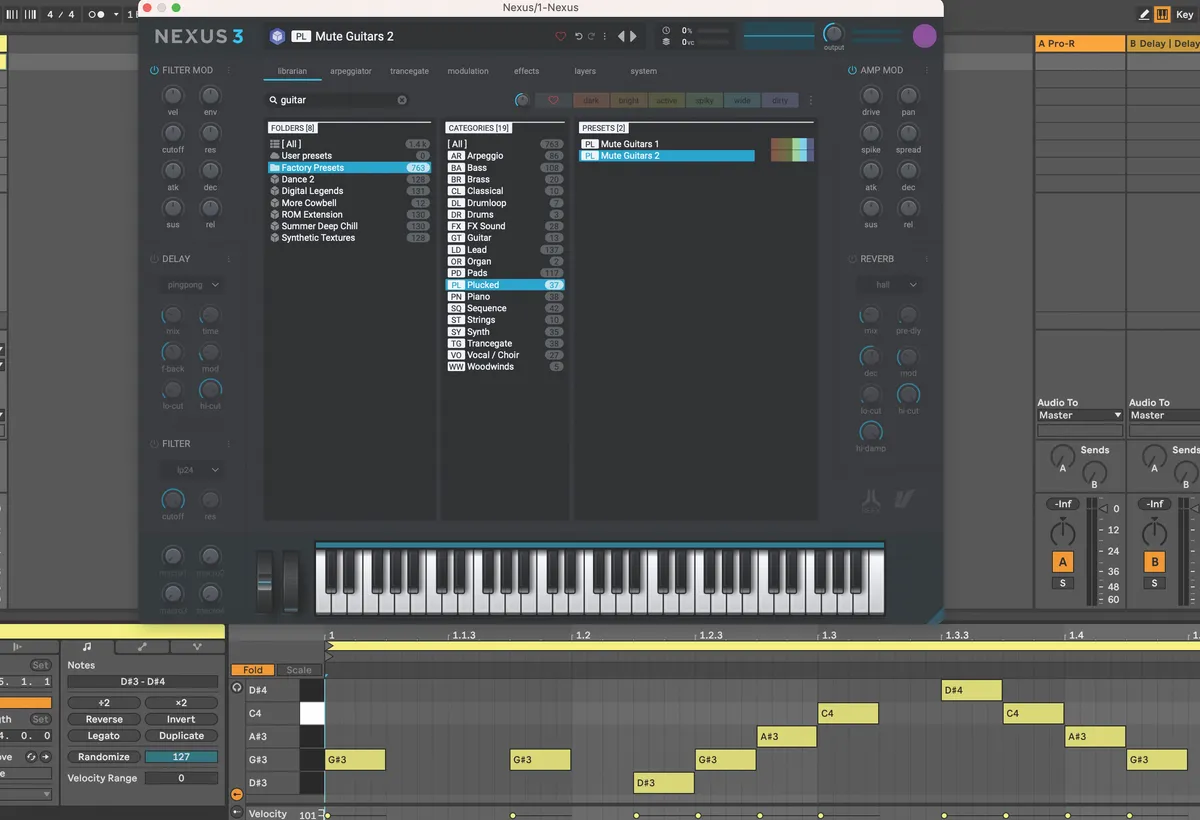This screenshot has height=820, width=1200.
Task: Select the GT Guitar category
Action: coord(505,238)
